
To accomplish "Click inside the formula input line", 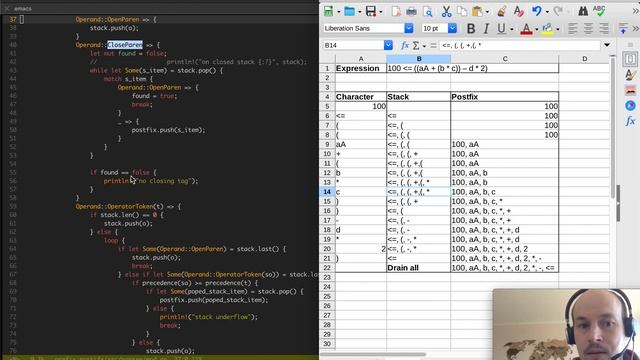I will pos(520,45).
